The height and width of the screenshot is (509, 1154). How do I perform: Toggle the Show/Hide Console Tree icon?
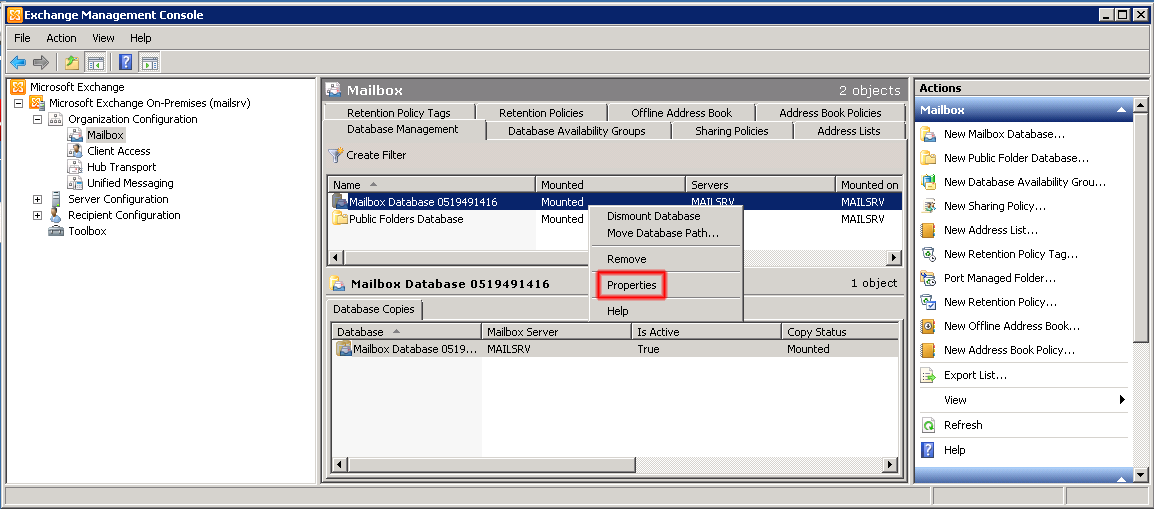click(x=94, y=63)
